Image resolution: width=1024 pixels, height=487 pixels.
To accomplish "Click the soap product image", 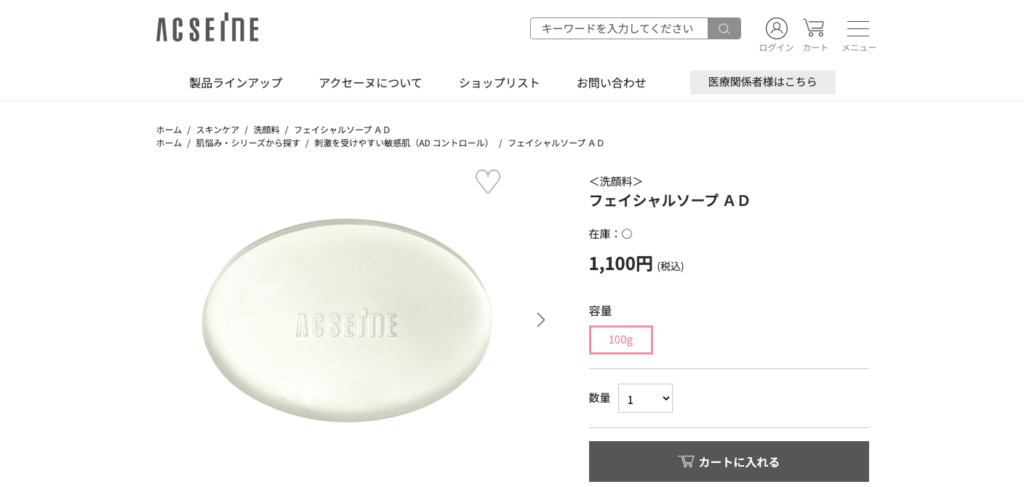I will coord(347,320).
